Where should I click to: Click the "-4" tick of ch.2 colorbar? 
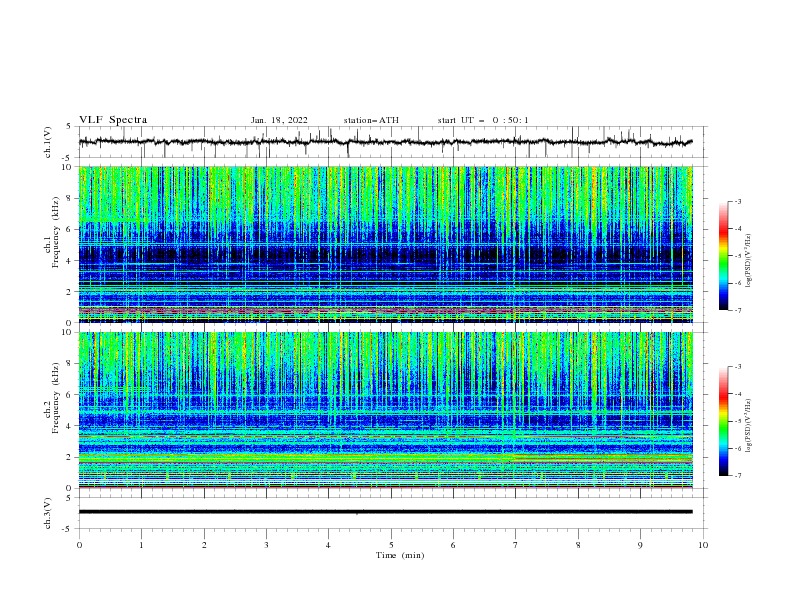[737, 394]
